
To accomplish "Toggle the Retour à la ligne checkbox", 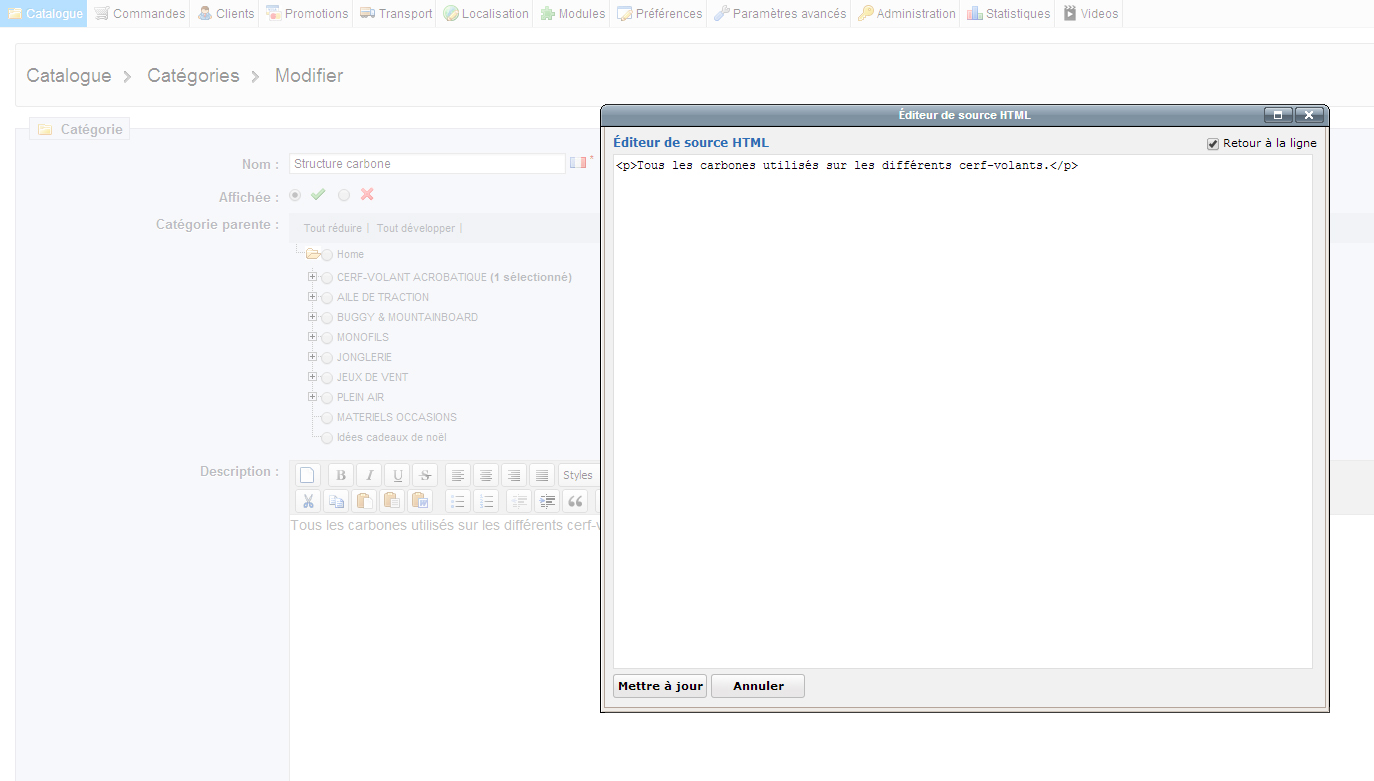I will tap(1213, 144).
